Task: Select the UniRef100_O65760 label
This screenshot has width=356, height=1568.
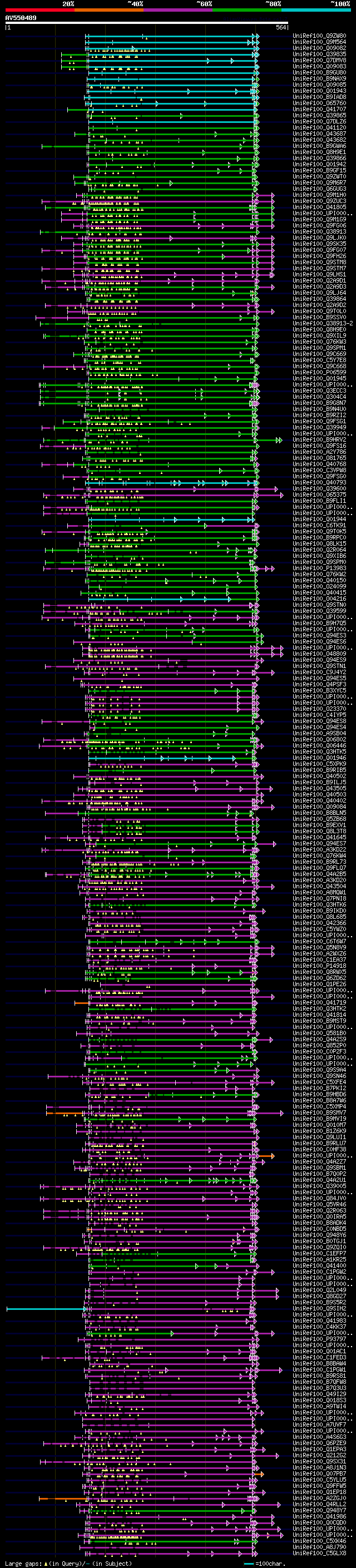Action: (319, 103)
